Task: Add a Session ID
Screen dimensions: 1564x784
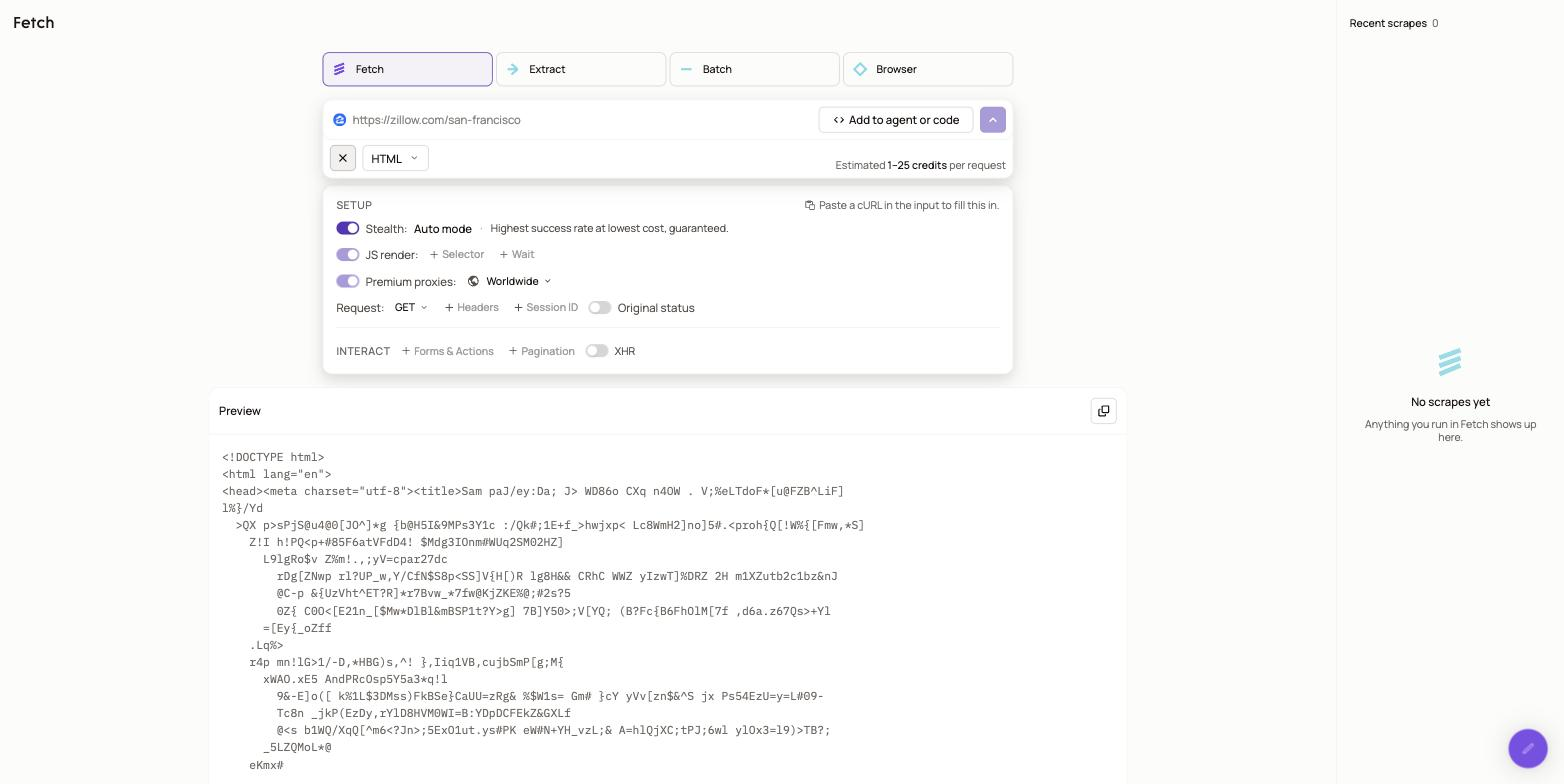Action: tap(546, 308)
